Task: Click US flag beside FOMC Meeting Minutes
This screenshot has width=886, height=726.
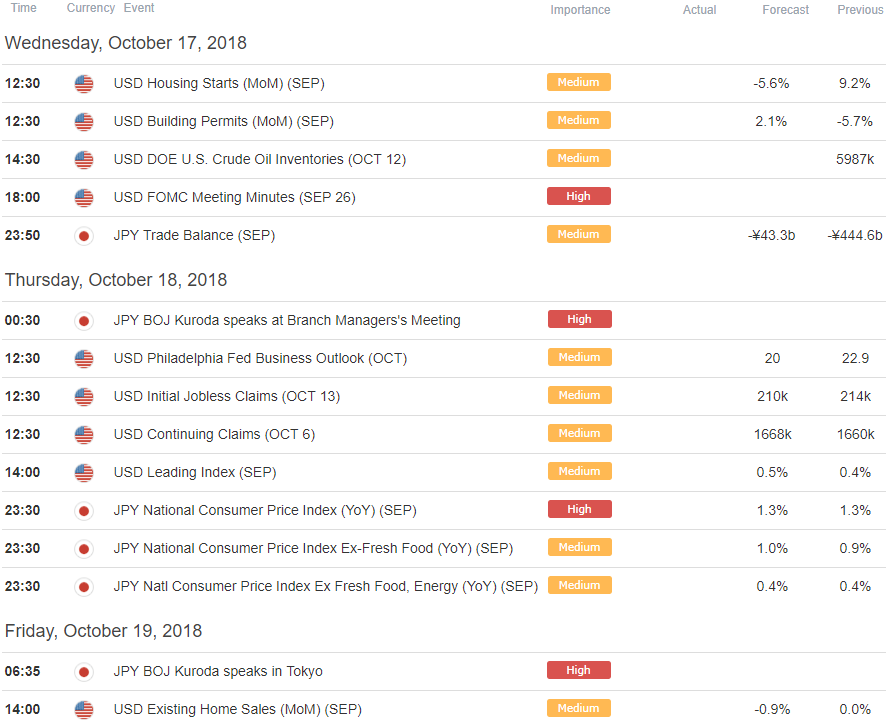Action: (x=84, y=198)
